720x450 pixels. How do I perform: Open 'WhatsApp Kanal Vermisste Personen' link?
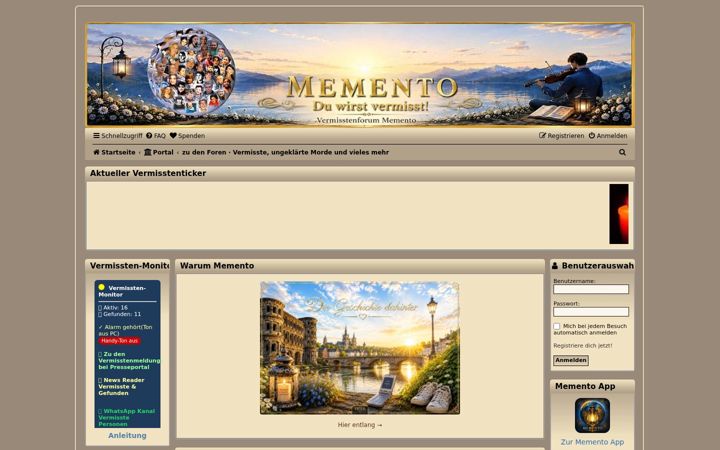127,417
